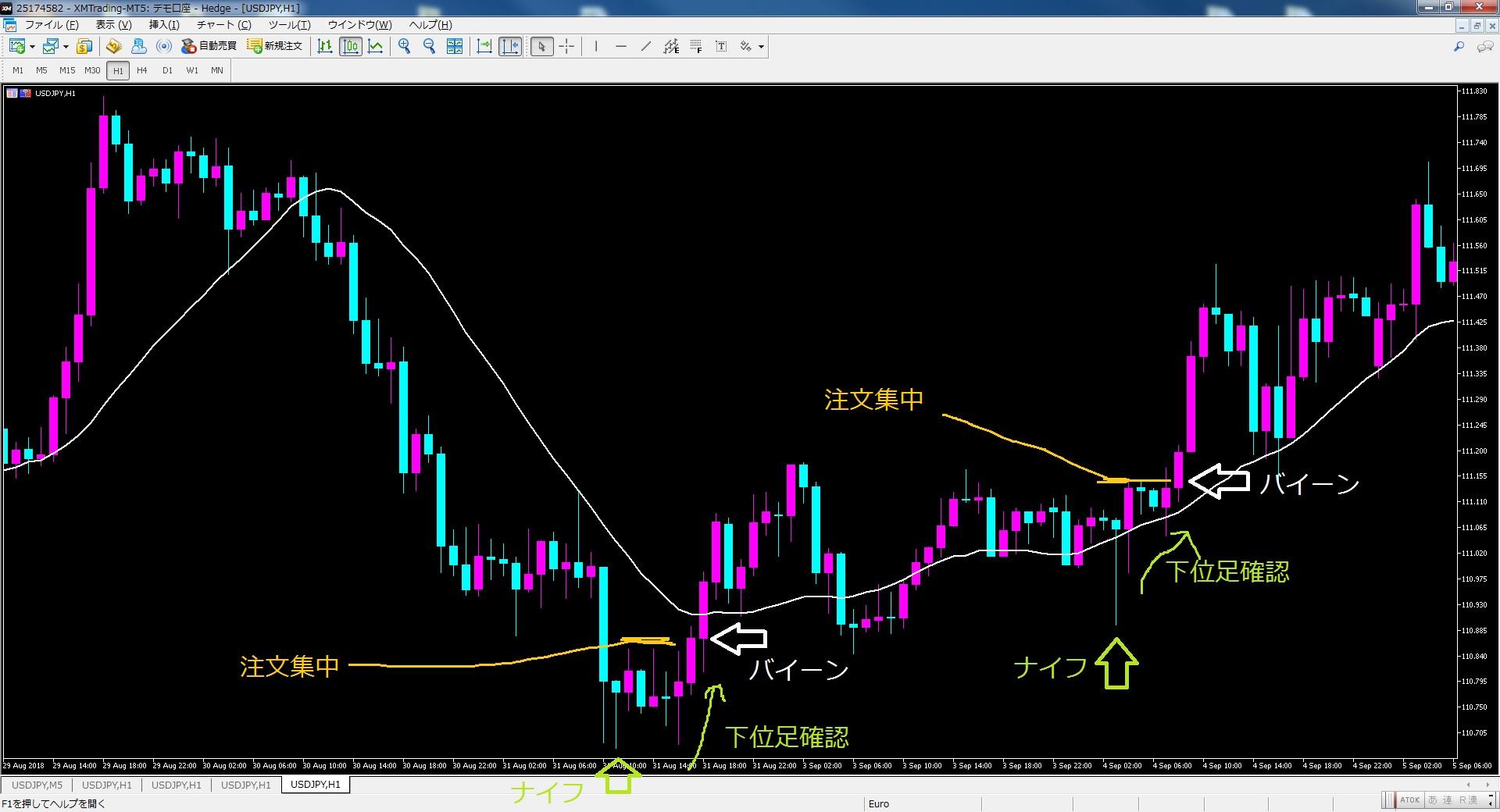This screenshot has width=1500, height=812.
Task: Open the search magnifier icon
Action: pos(1459,47)
